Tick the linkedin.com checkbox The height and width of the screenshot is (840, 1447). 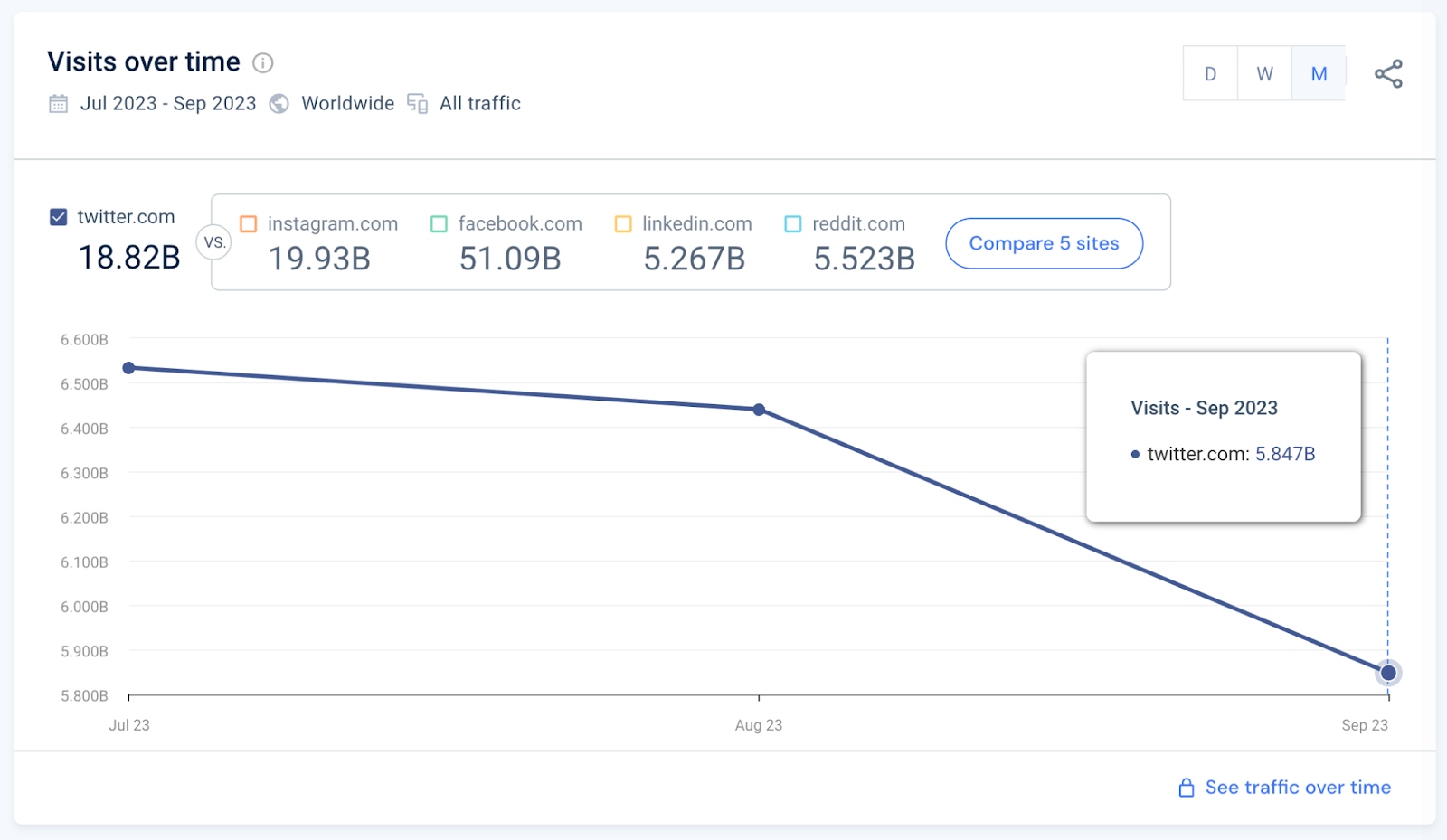tap(623, 223)
